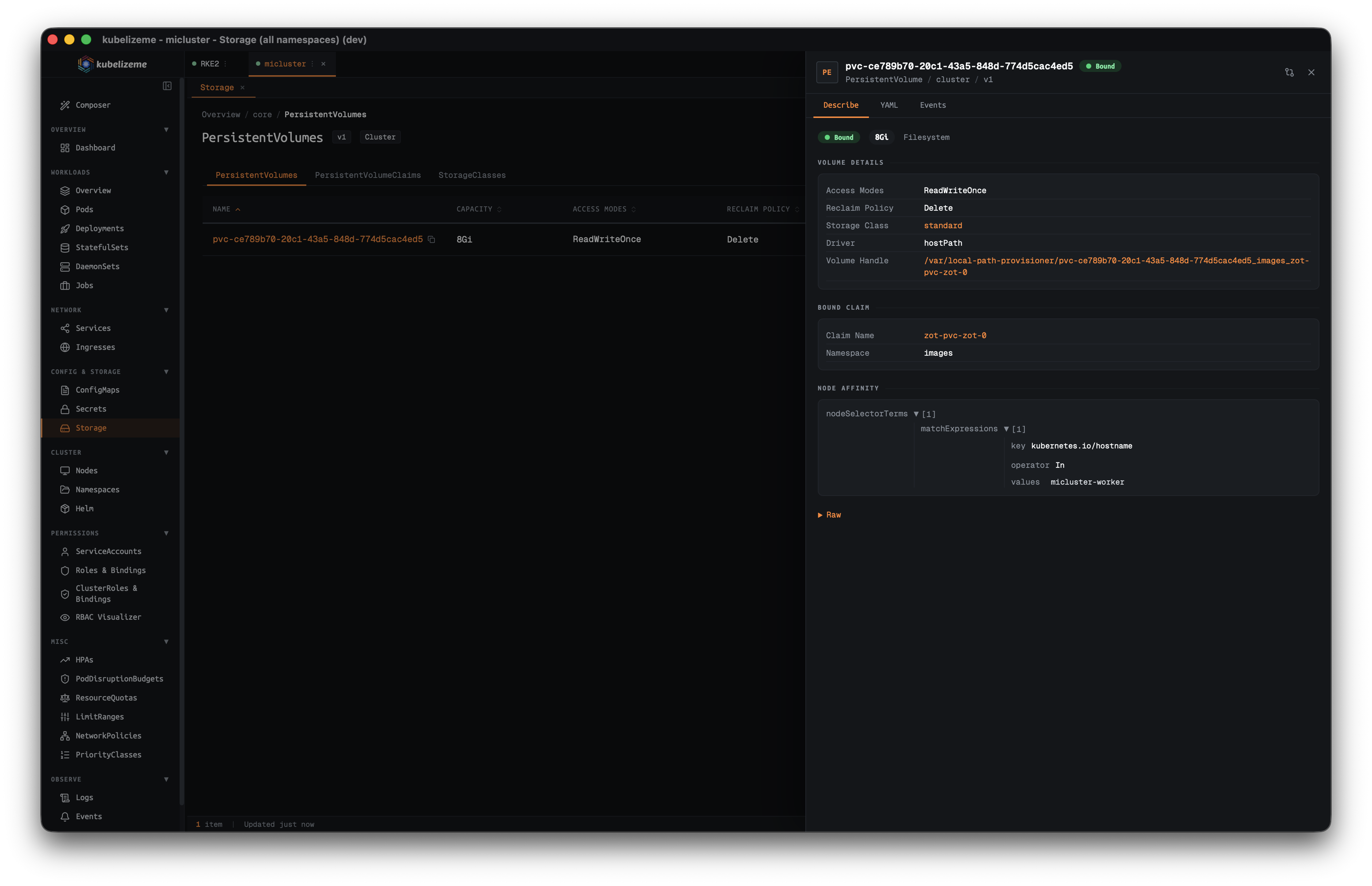Expand the Raw section in detail panel
The width and height of the screenshot is (1372, 886).
pyautogui.click(x=829, y=515)
